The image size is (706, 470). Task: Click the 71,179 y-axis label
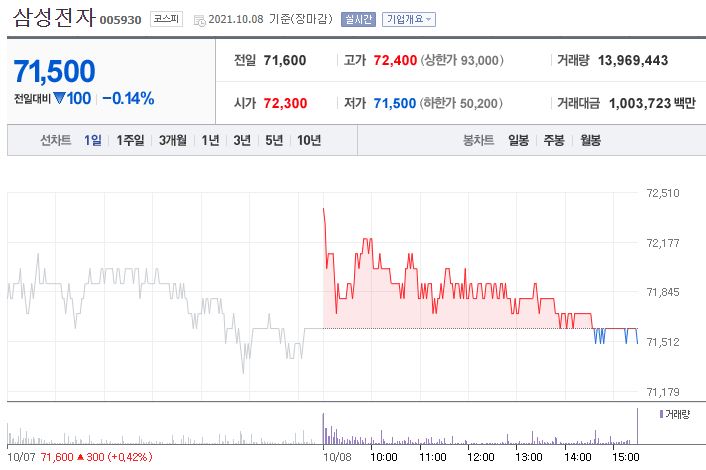pos(663,392)
